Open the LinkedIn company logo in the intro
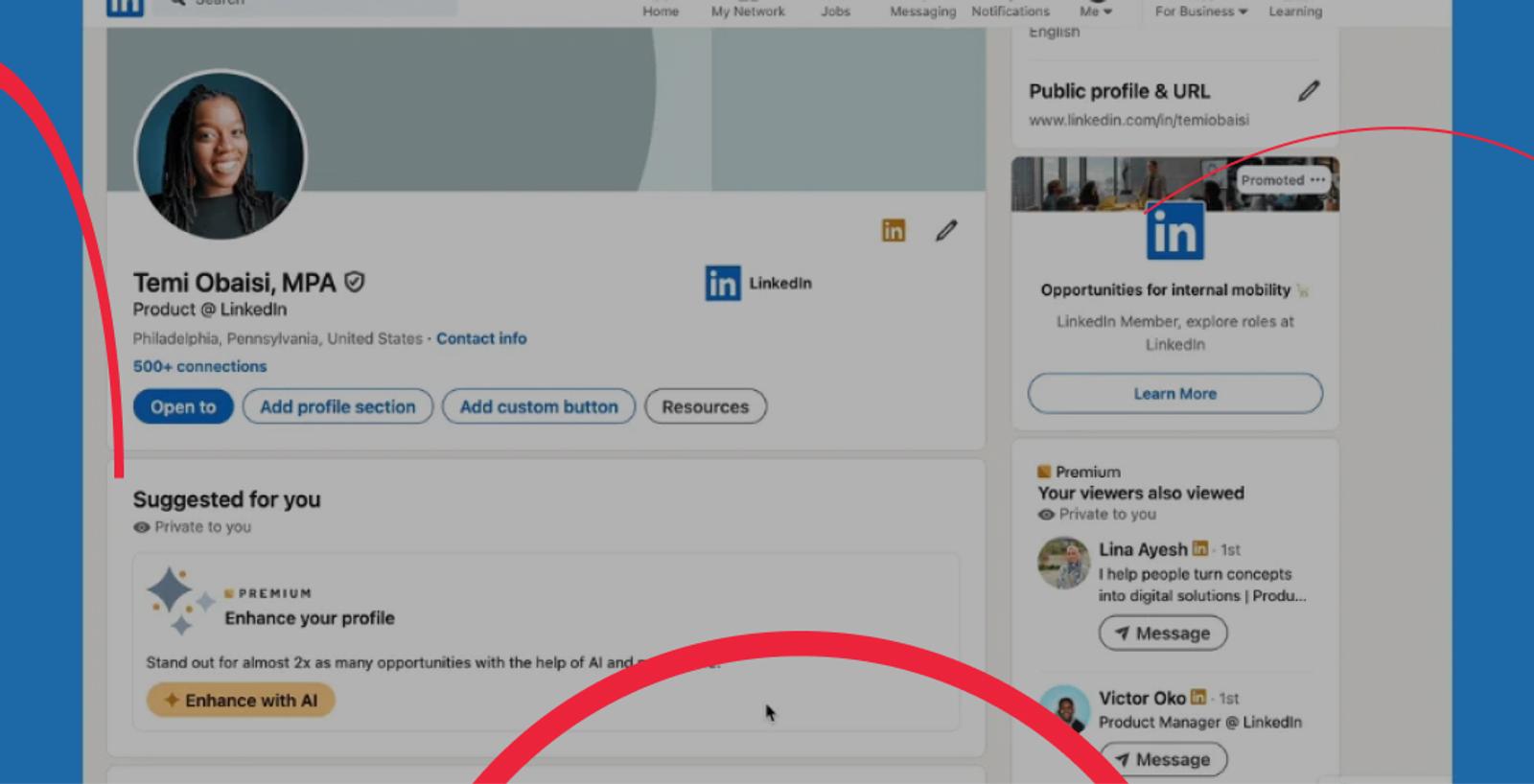This screenshot has height=784, width=1534. 723,284
